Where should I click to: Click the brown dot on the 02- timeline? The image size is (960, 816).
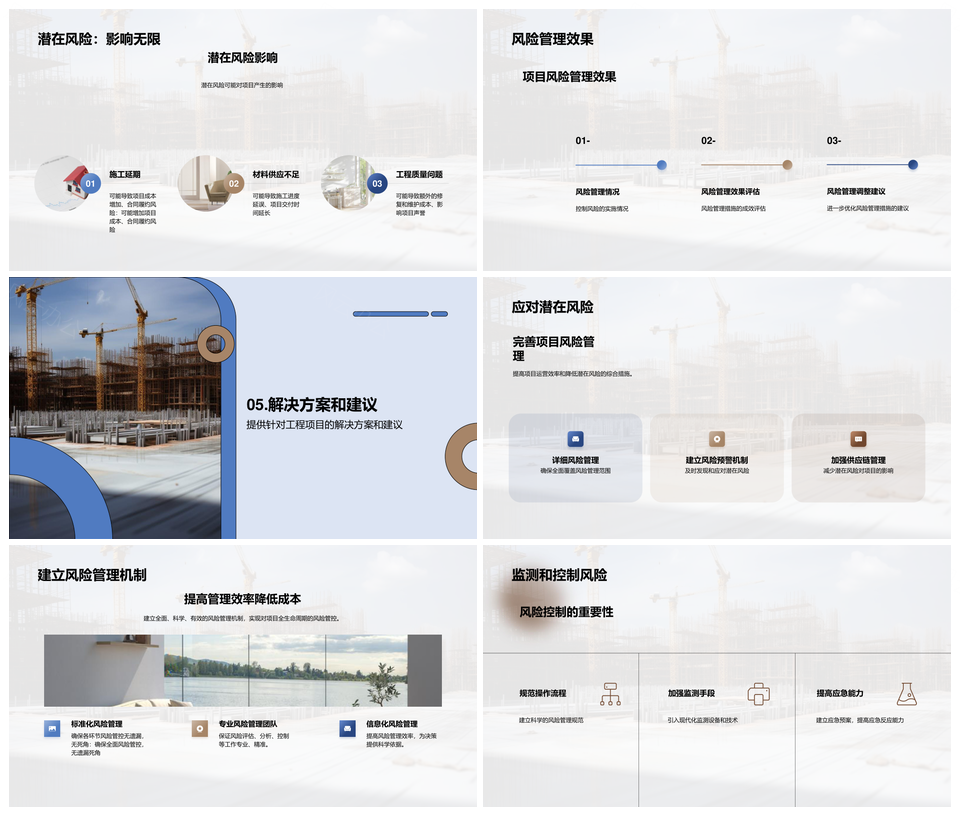(787, 165)
